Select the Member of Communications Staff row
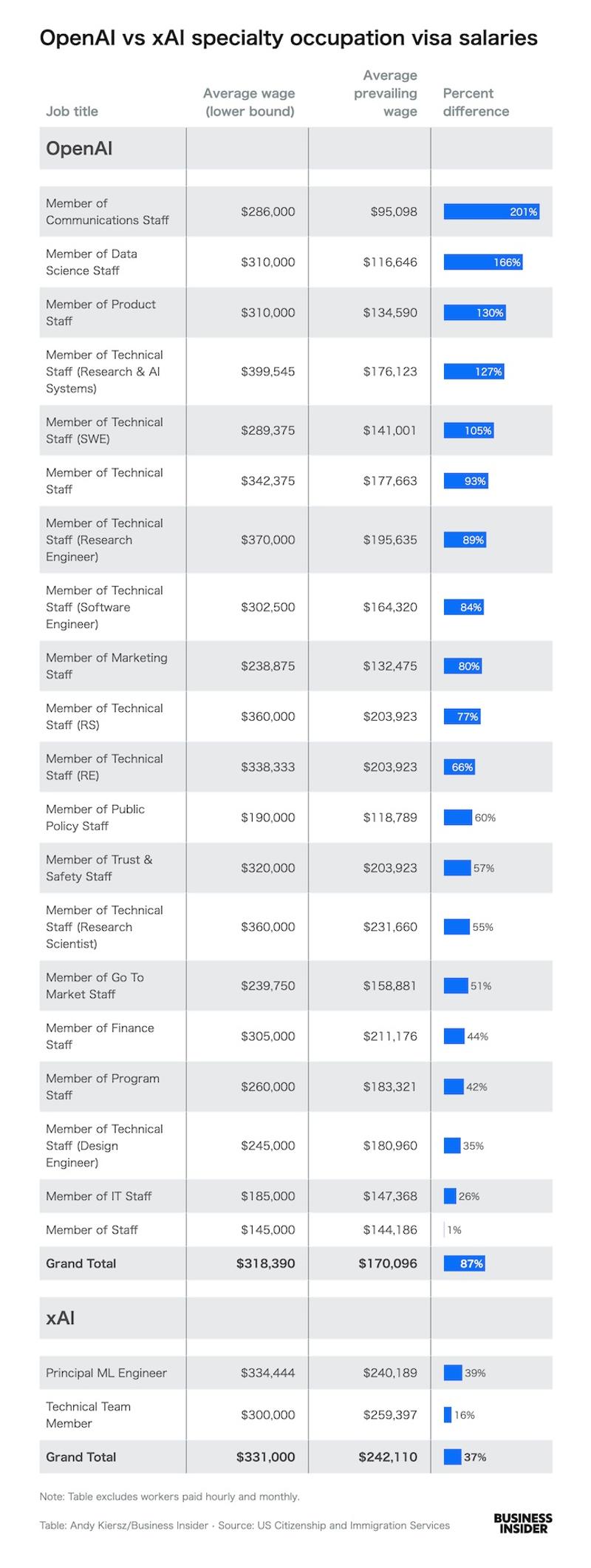 click(107, 212)
